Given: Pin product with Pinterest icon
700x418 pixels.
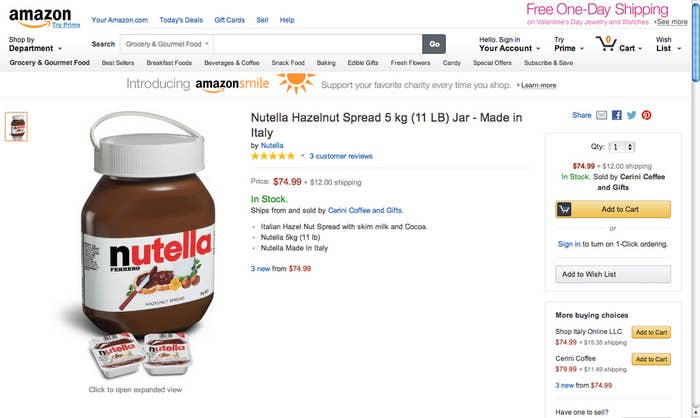Looking at the screenshot, I should [x=646, y=115].
